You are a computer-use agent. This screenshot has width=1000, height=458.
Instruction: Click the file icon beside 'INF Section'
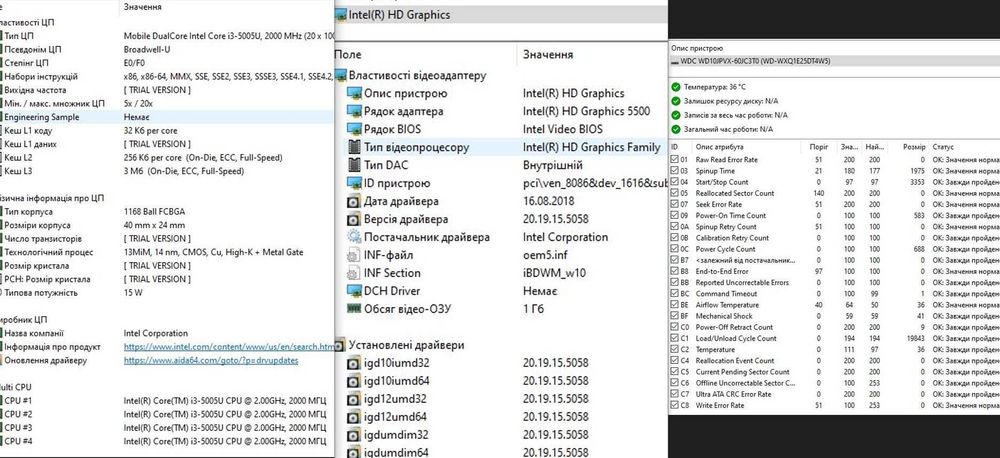pyautogui.click(x=354, y=273)
